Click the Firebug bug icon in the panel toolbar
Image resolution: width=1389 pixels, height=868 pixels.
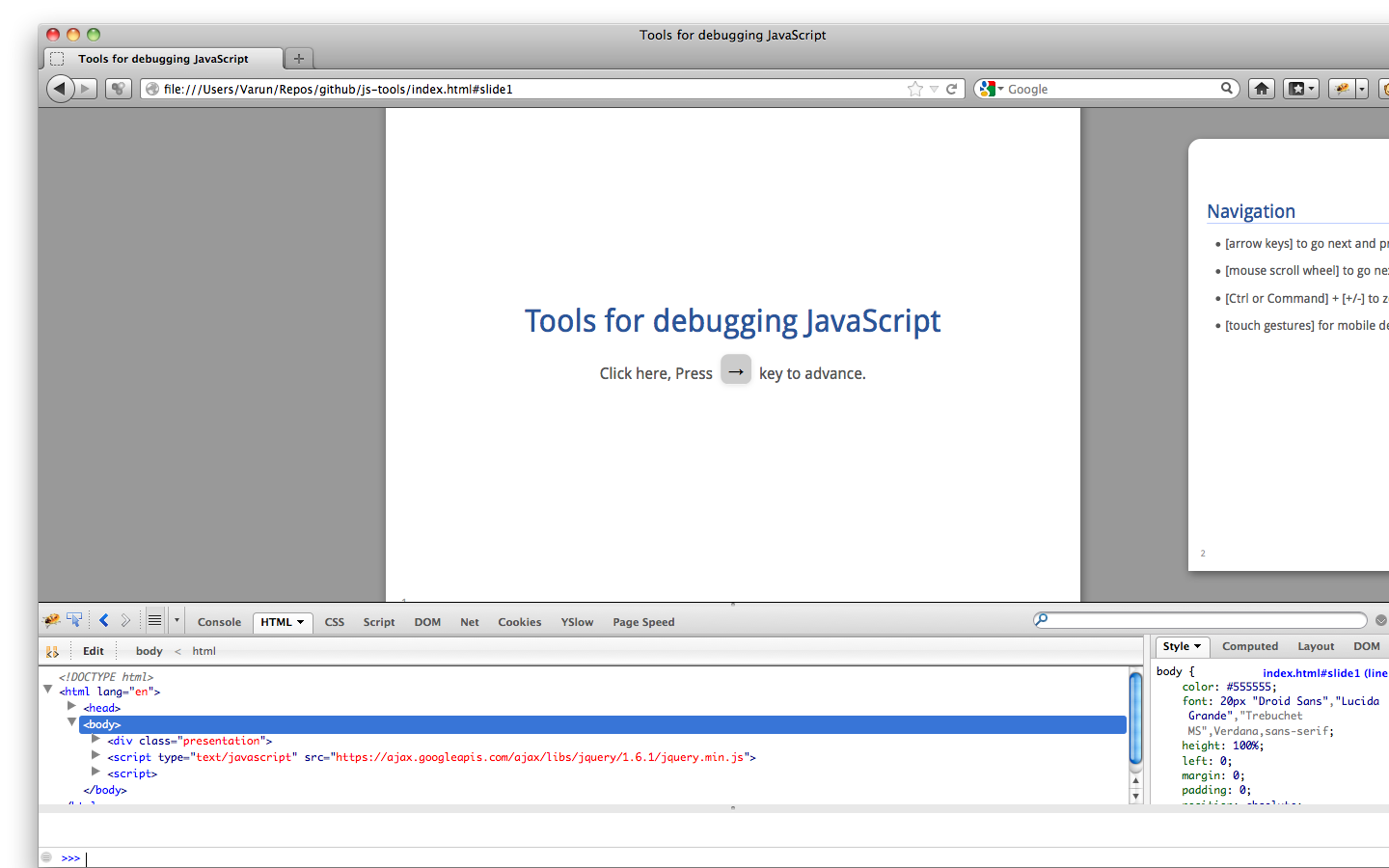pos(51,621)
